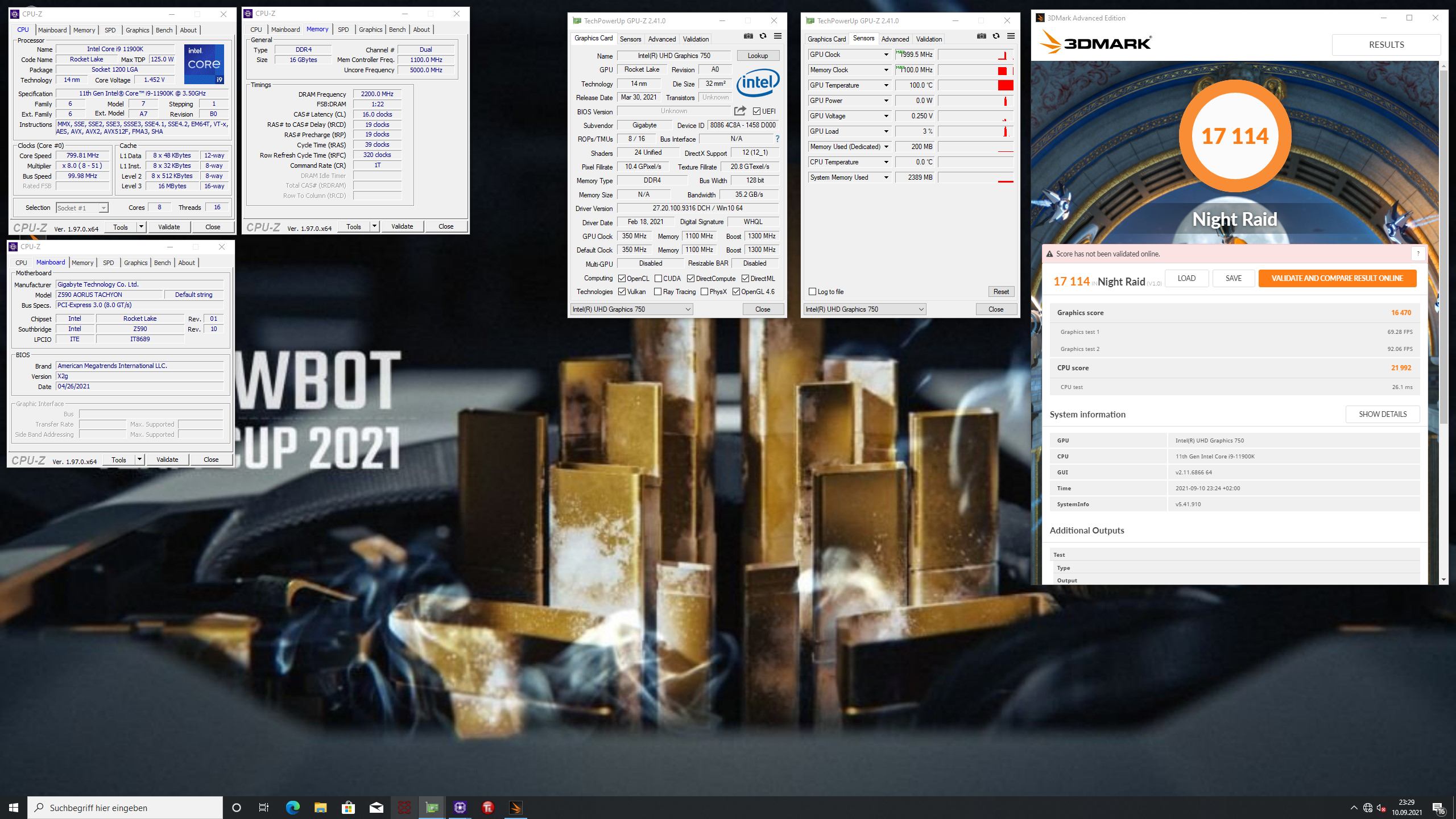Open Task View from the taskbar
The width and height of the screenshot is (1456, 819).
click(x=264, y=808)
